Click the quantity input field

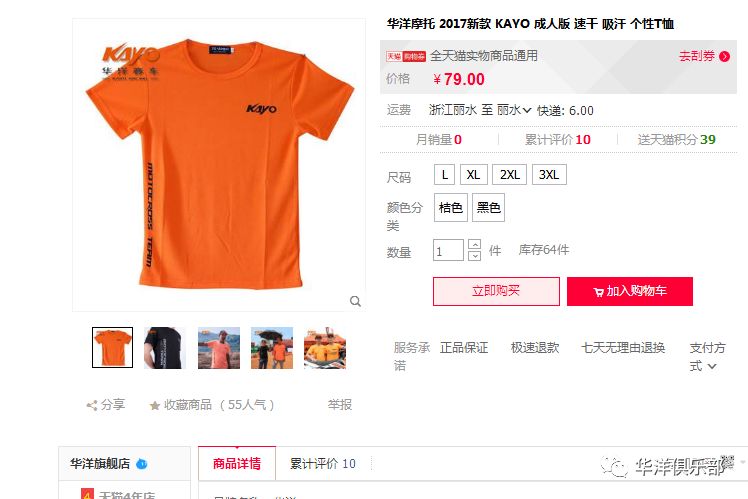coord(448,250)
